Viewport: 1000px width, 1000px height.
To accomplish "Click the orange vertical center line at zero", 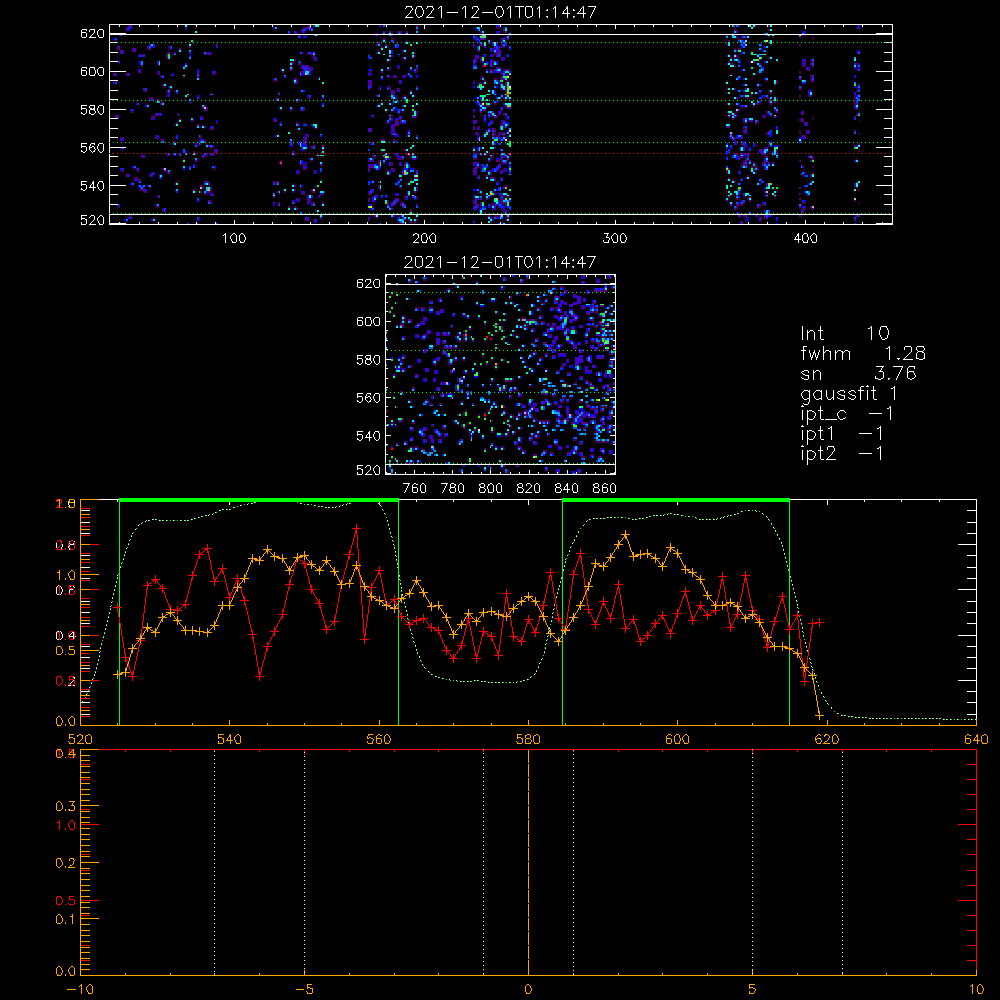I will [x=528, y=861].
